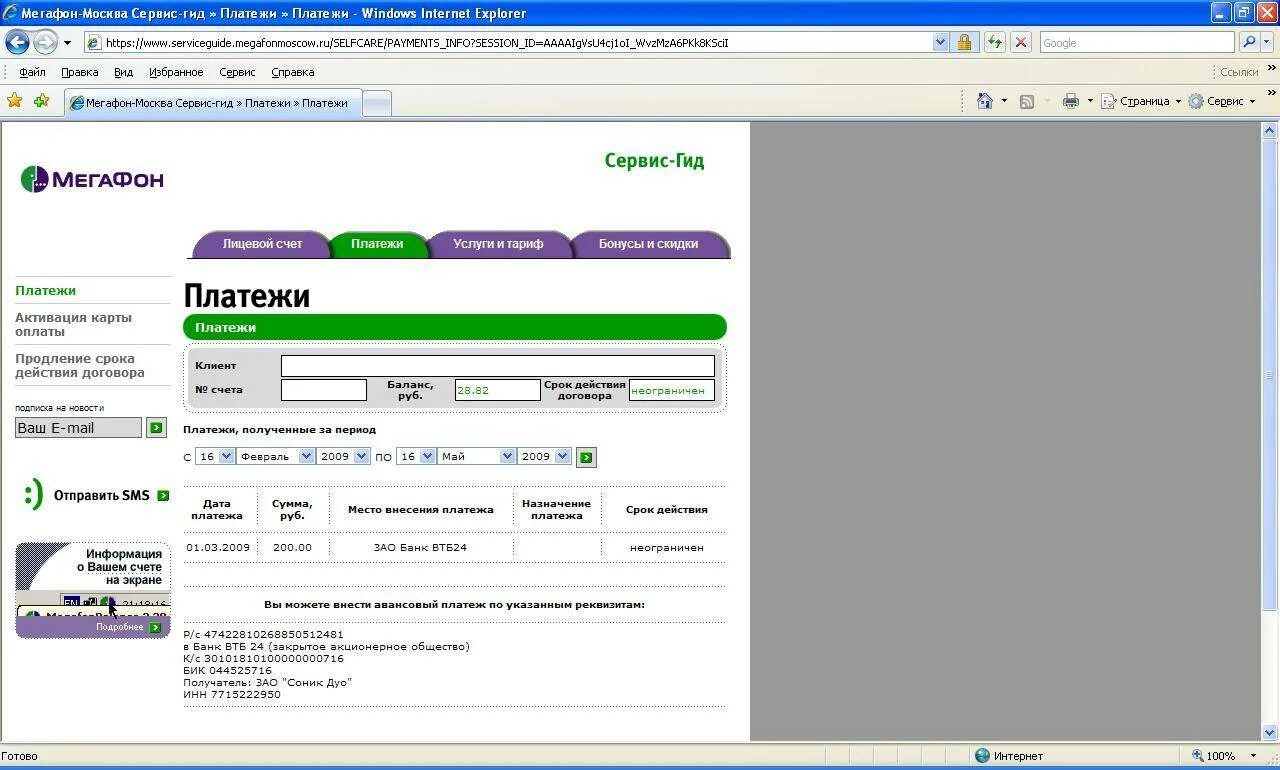The height and width of the screenshot is (770, 1280).
Task: Click the № счета input field
Action: click(x=324, y=390)
